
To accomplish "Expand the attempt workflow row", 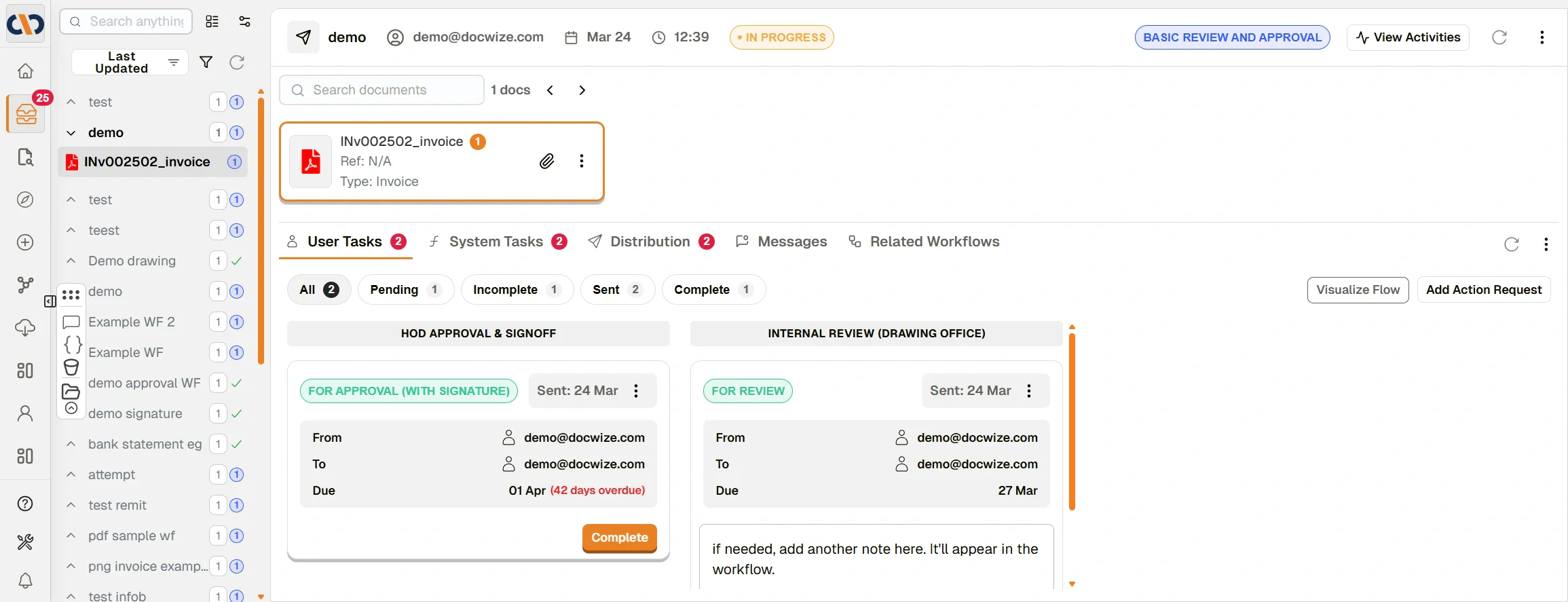I will click(x=71, y=474).
